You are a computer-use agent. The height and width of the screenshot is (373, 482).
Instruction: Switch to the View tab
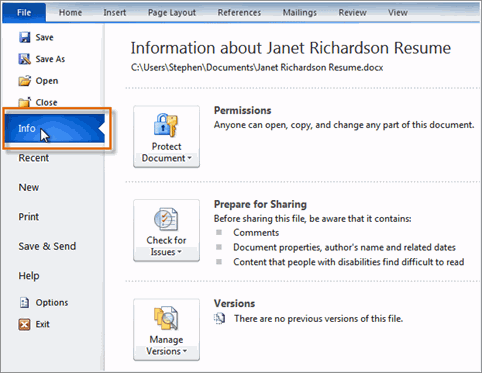tap(398, 13)
